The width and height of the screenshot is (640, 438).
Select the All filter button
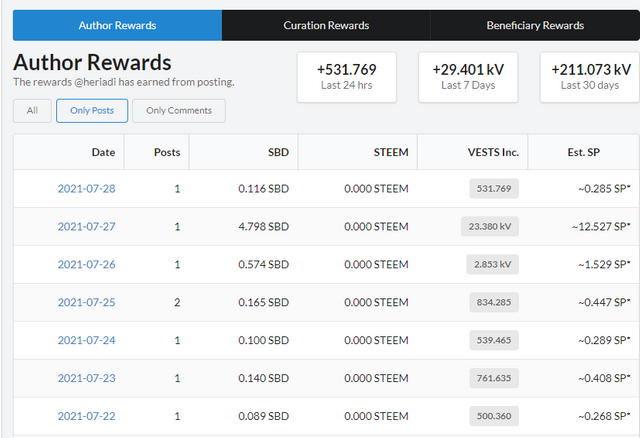tap(32, 111)
